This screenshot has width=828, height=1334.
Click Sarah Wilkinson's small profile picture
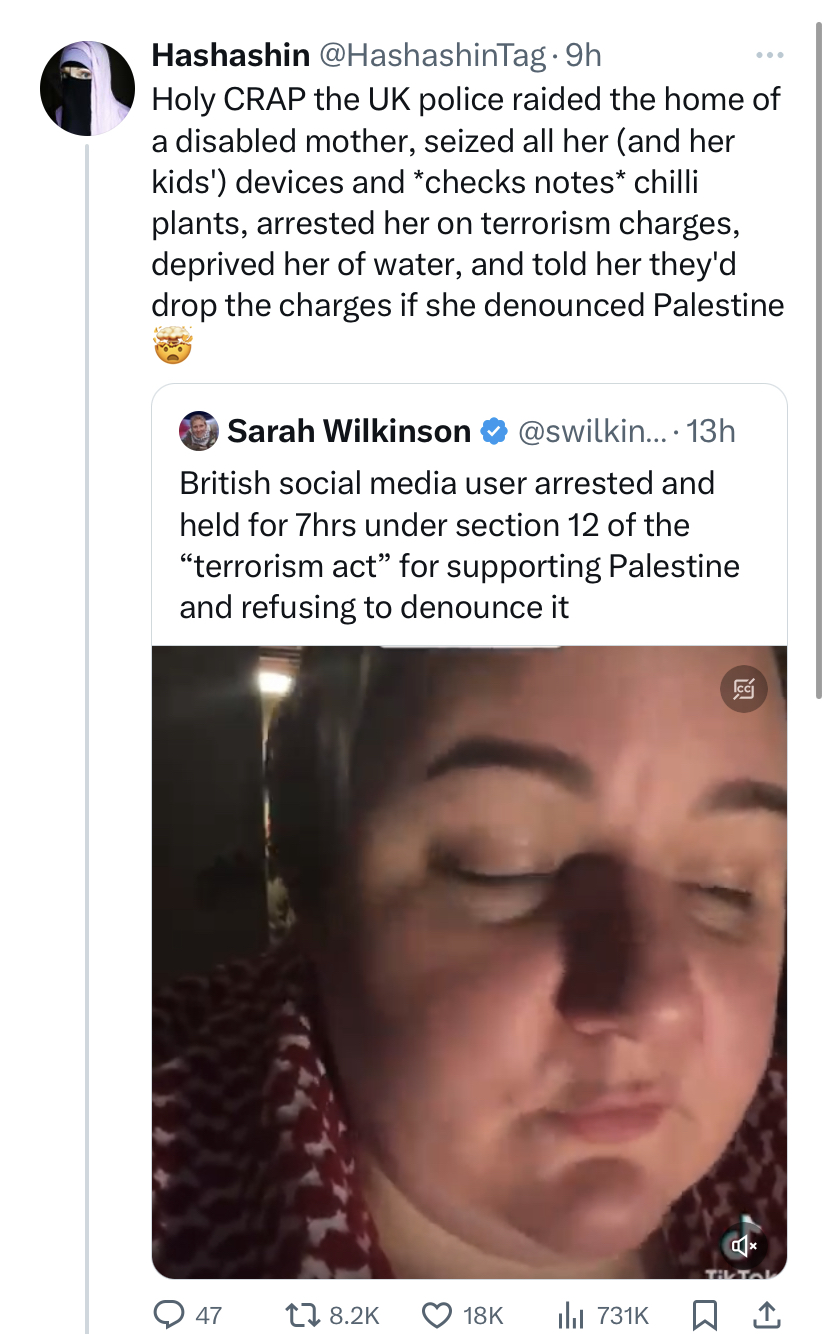coord(199,431)
